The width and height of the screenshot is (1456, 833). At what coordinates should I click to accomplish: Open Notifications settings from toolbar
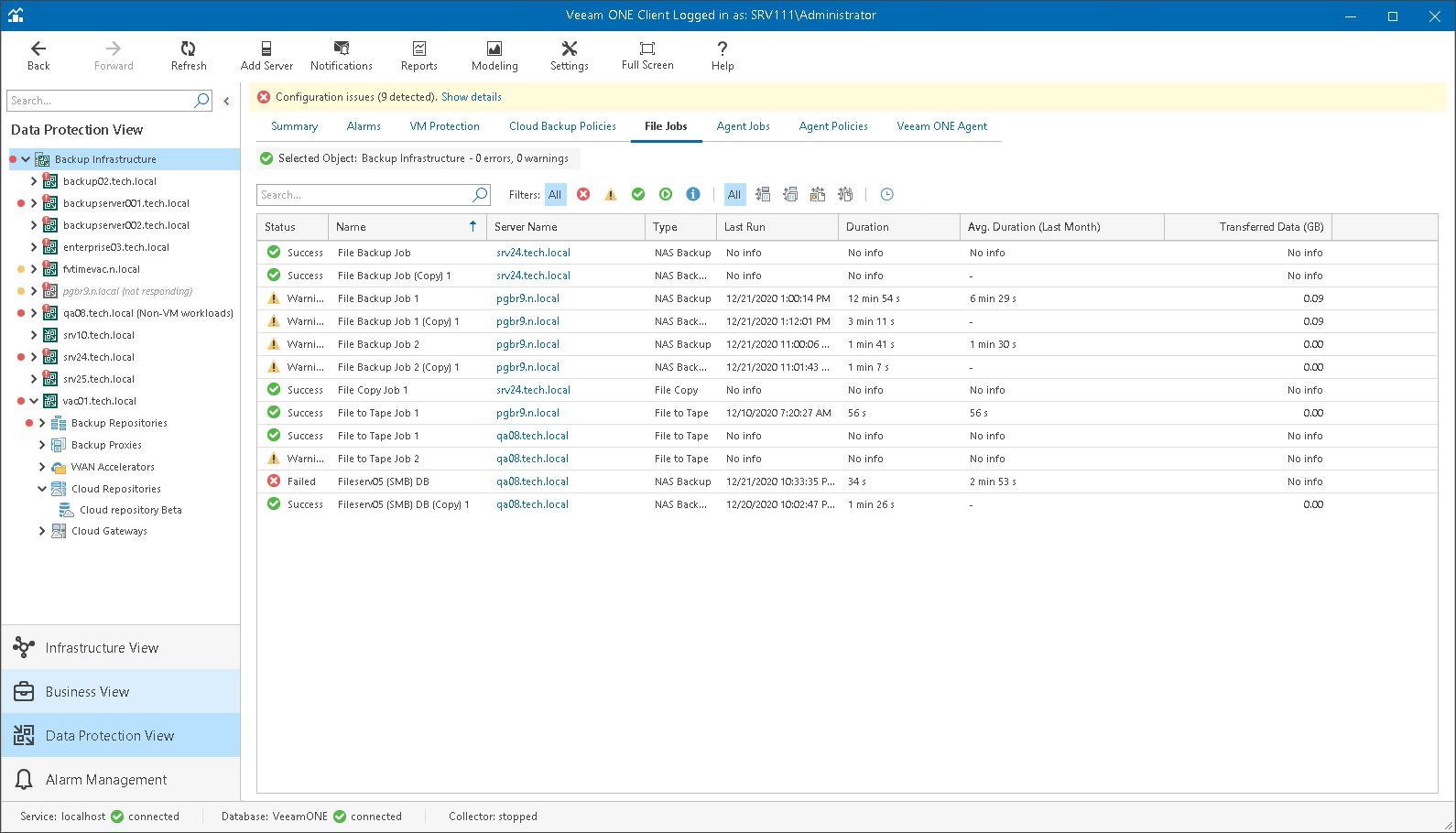[x=342, y=55]
